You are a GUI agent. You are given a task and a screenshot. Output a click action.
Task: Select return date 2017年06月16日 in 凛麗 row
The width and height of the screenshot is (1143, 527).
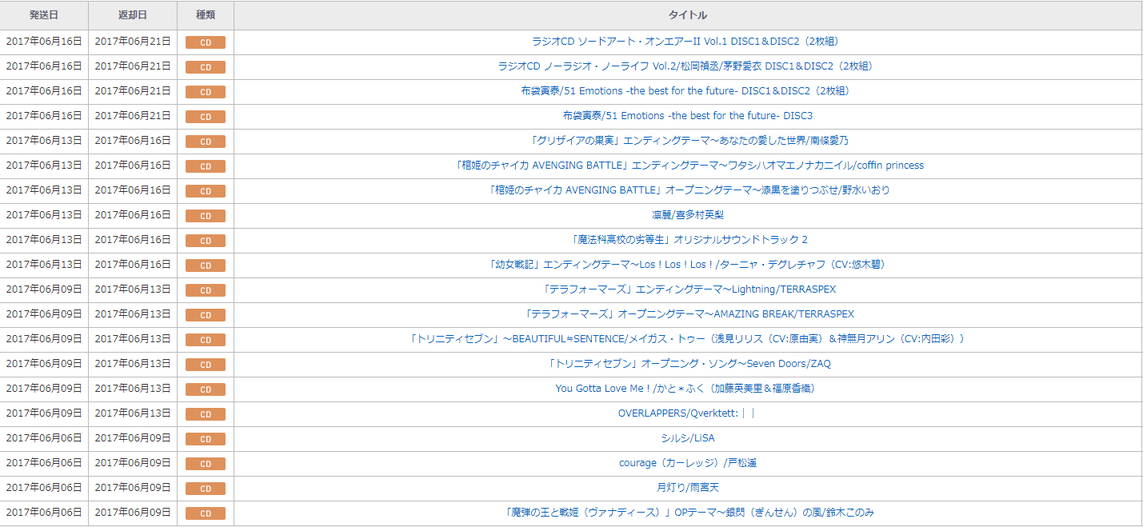point(133,215)
